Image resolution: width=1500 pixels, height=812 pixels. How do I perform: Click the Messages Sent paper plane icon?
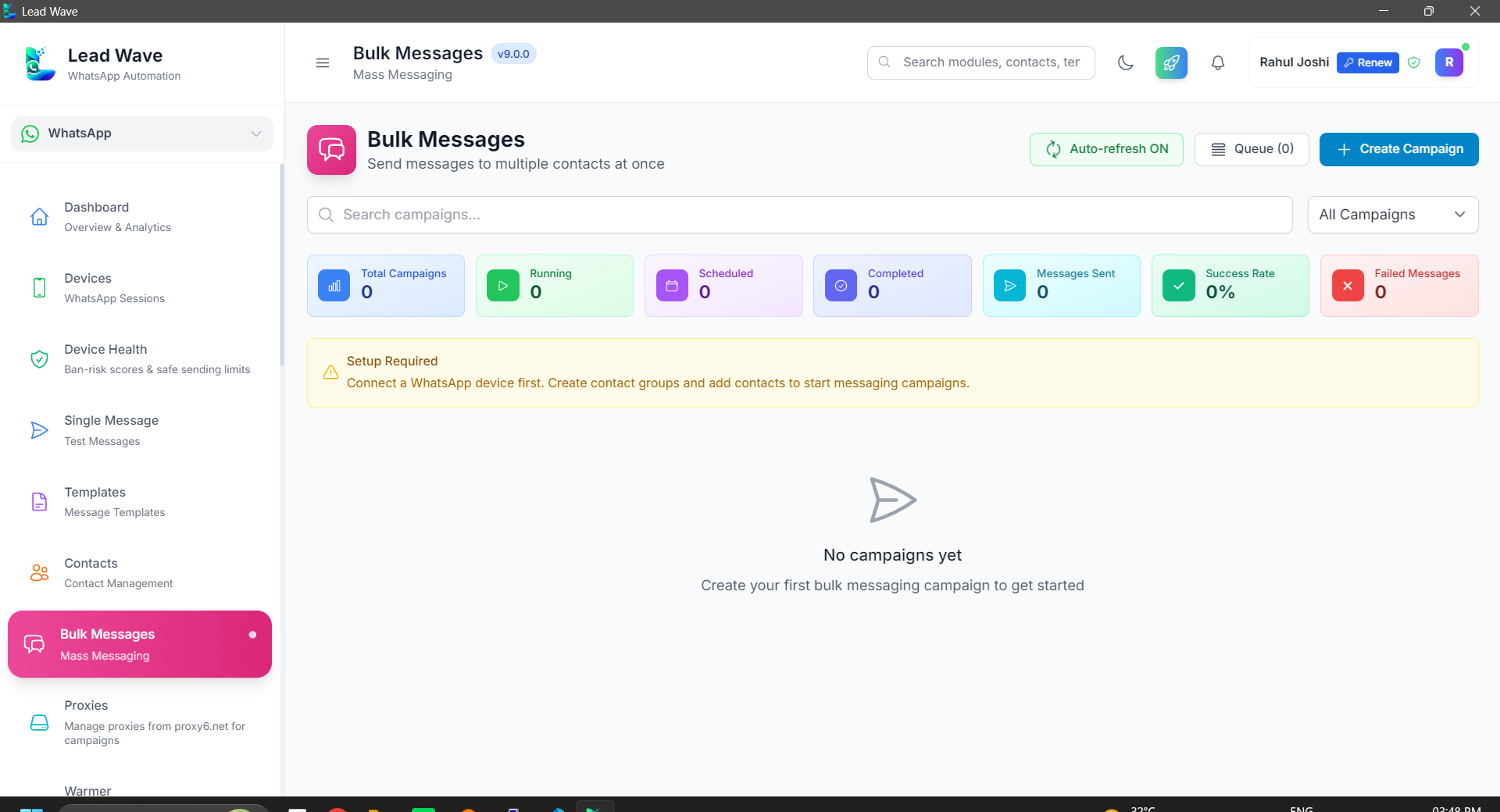[1010, 286]
